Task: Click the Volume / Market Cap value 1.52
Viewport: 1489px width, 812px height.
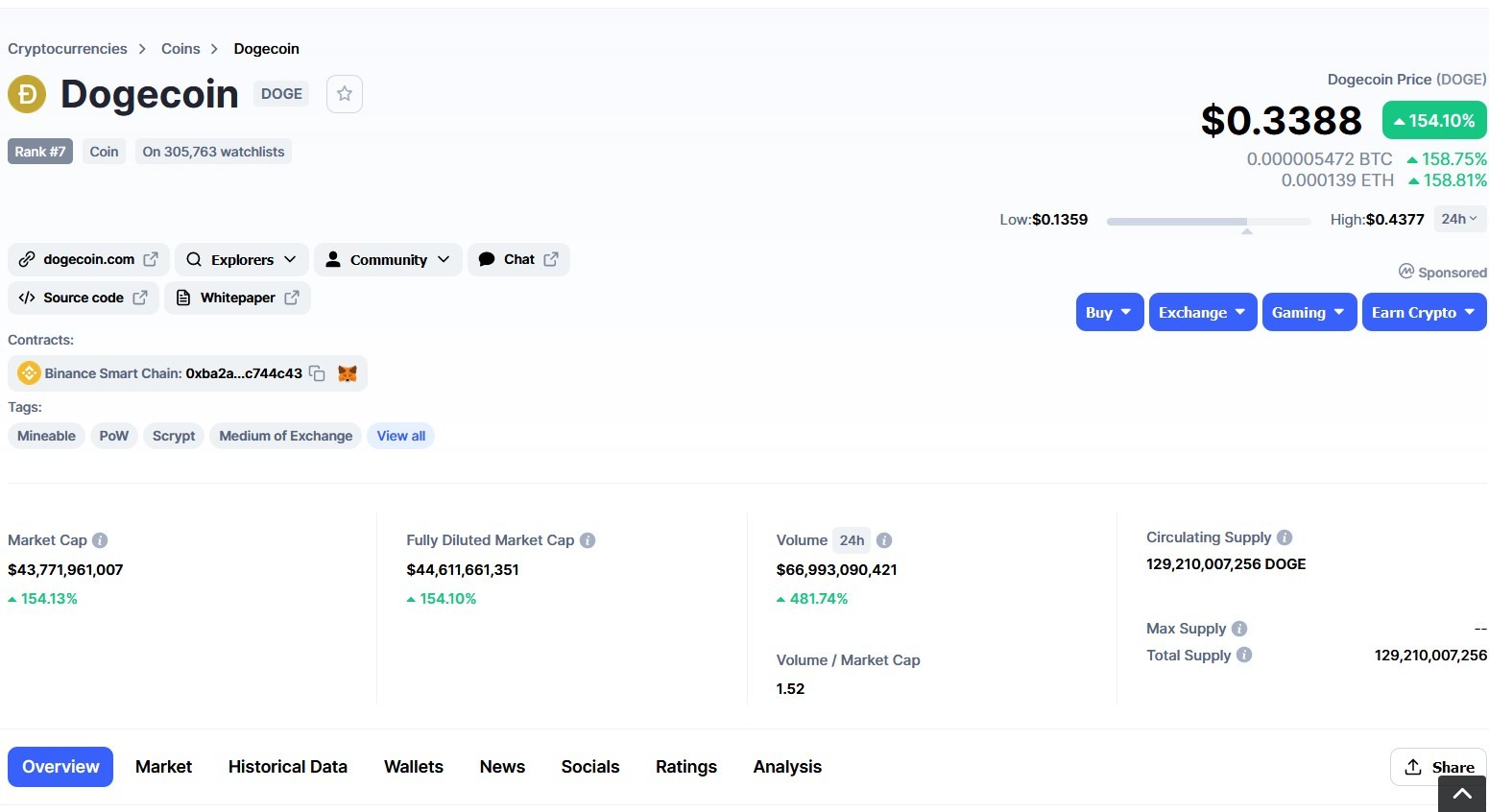Action: click(790, 689)
